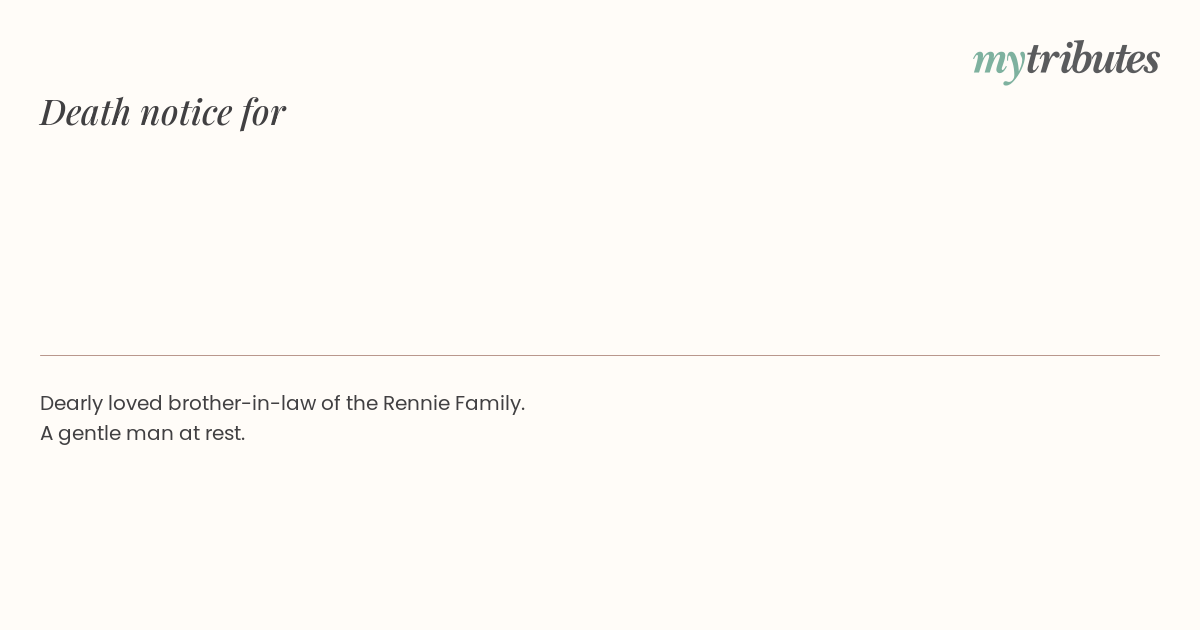Select the grey "tributes" logo text
This screenshot has height=630, width=1200.
[x=1092, y=58]
